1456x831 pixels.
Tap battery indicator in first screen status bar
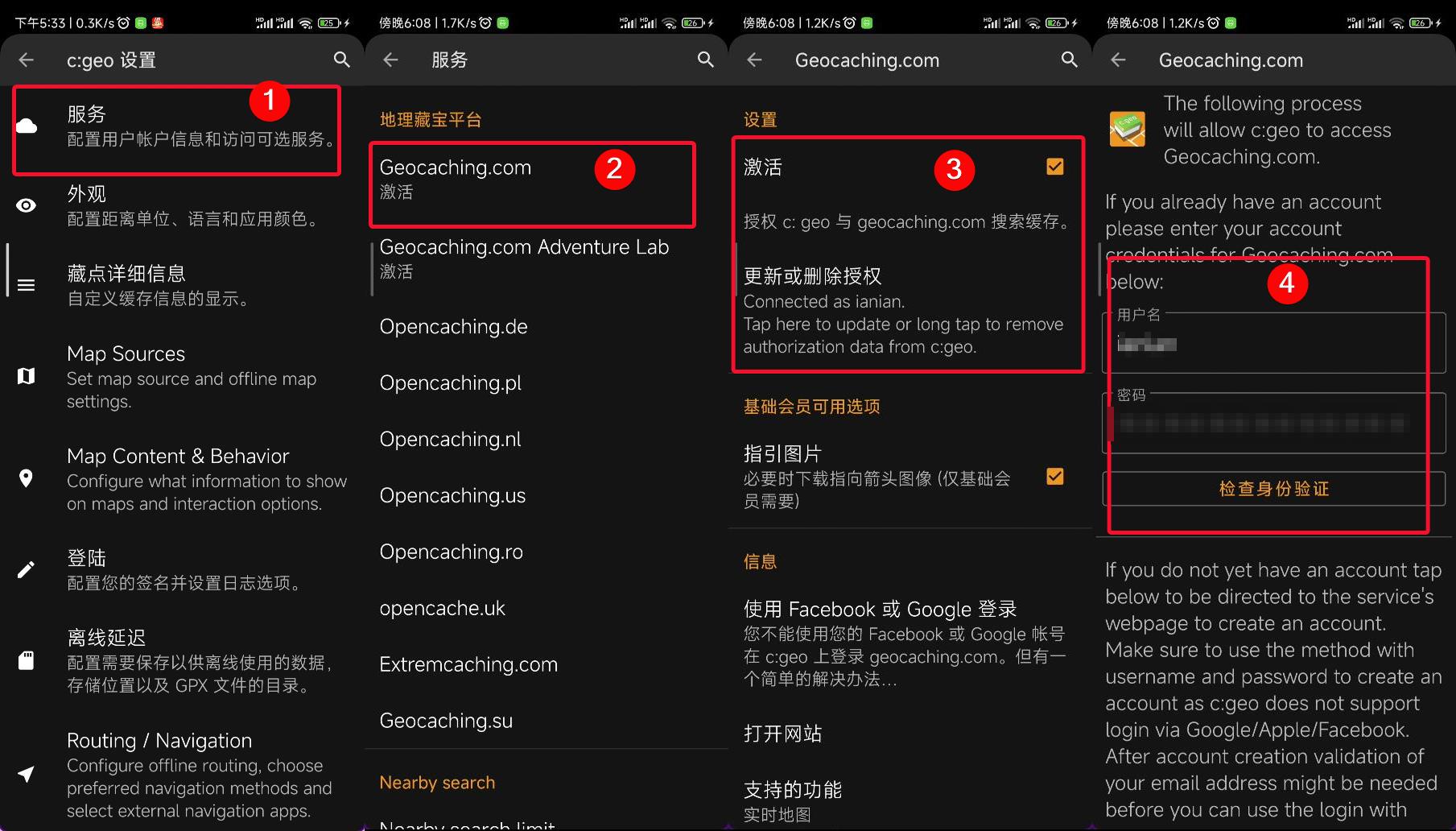click(x=330, y=23)
